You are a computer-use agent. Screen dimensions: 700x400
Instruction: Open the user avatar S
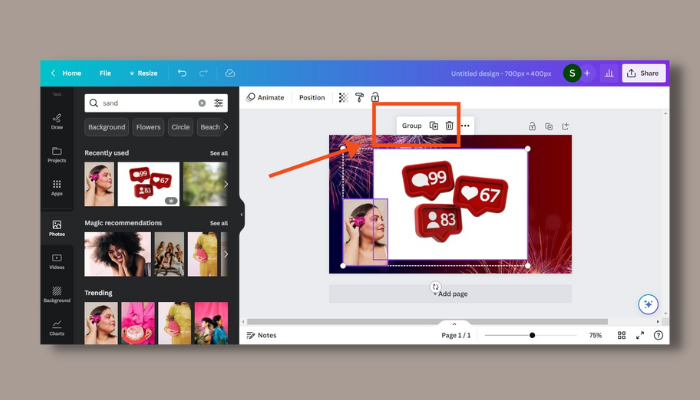[x=572, y=73]
